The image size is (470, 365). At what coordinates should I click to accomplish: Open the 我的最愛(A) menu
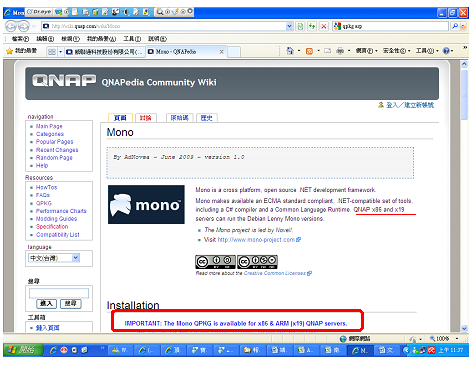click(101, 39)
